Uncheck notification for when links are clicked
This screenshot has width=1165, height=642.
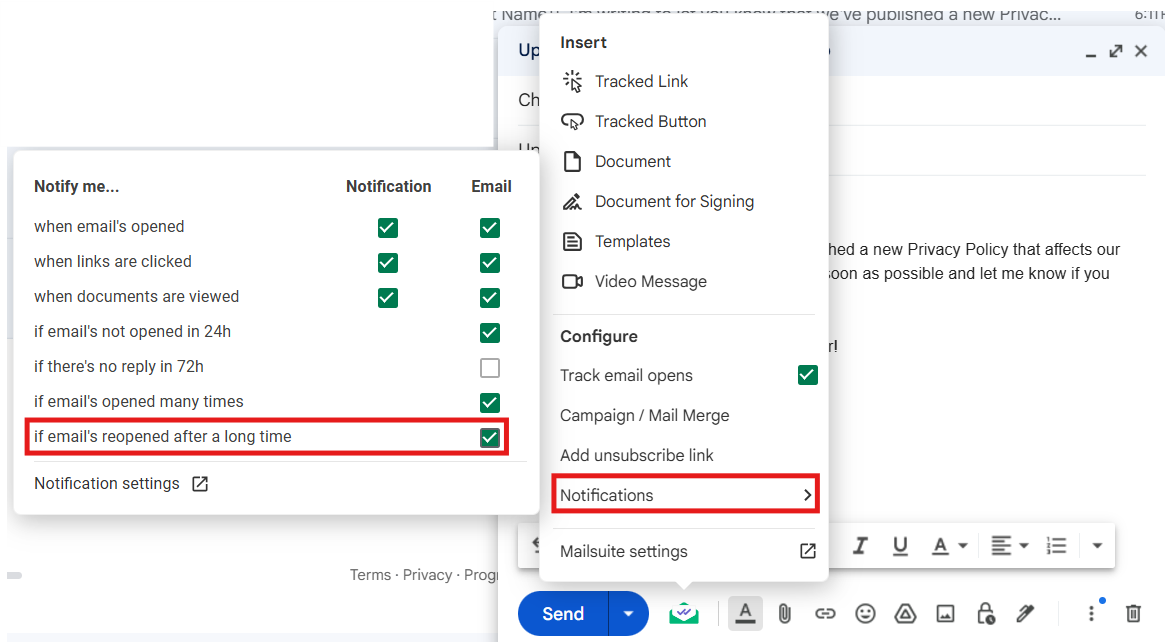[388, 263]
